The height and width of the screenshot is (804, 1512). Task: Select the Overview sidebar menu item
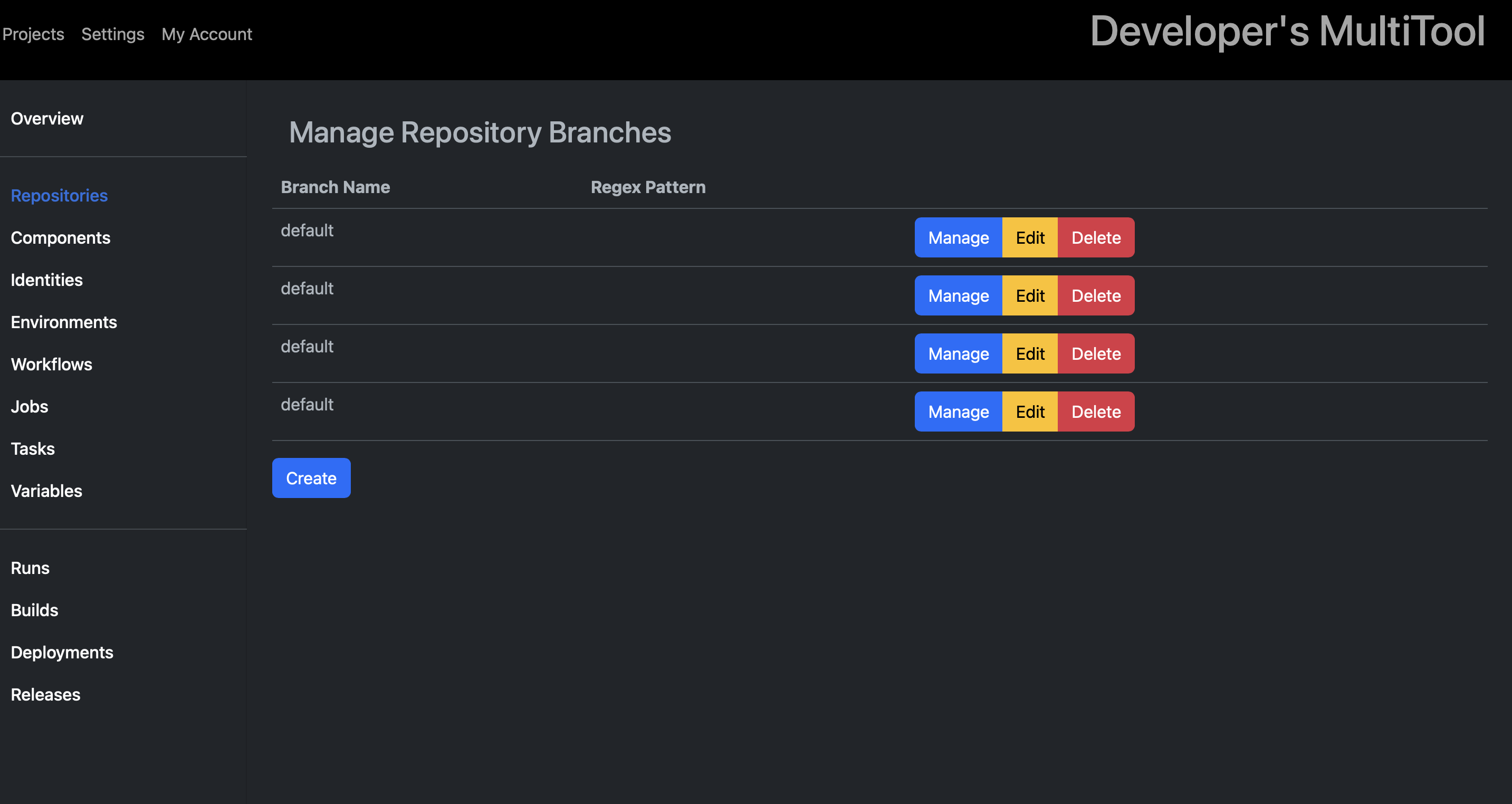click(x=47, y=118)
